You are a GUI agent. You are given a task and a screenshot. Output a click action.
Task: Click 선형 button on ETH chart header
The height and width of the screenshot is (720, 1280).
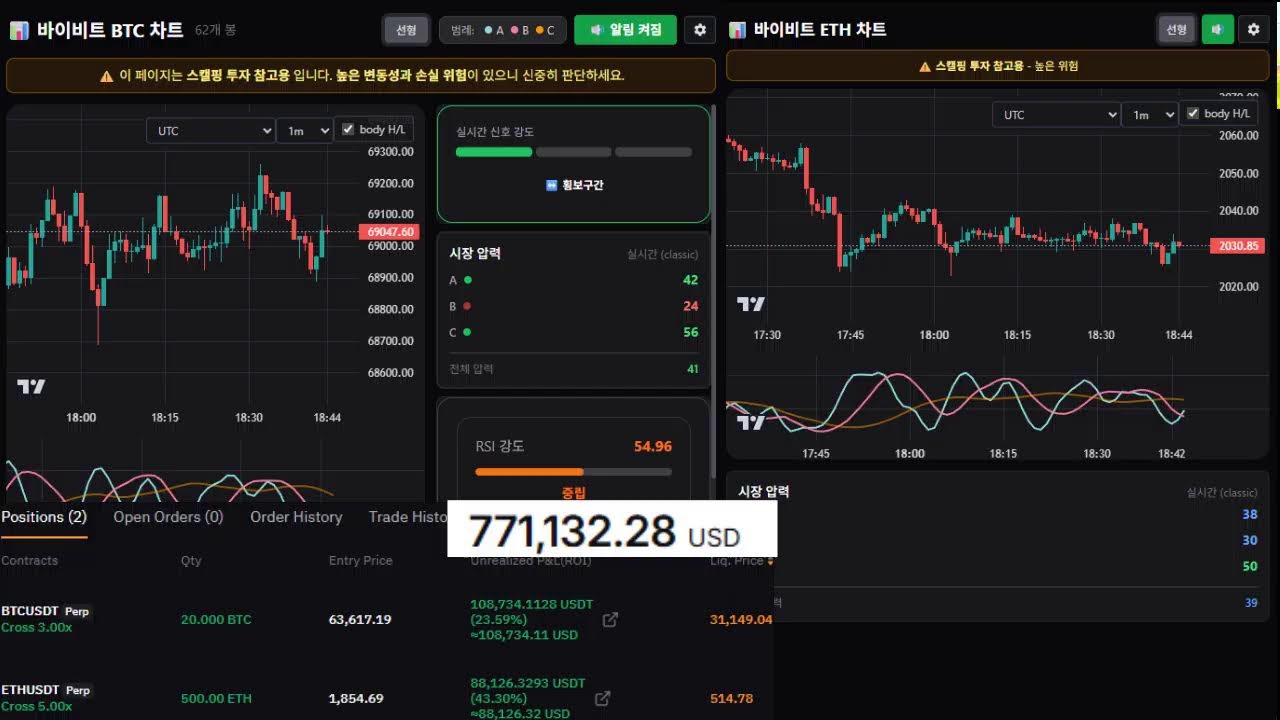pyautogui.click(x=1176, y=30)
